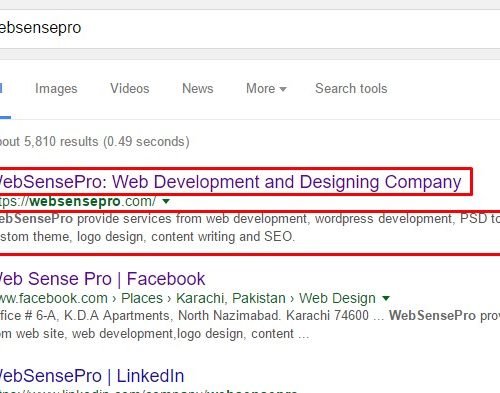Viewport: 500px width, 393px height.
Task: Click the results count text showing 5,810 results
Action: [95, 142]
